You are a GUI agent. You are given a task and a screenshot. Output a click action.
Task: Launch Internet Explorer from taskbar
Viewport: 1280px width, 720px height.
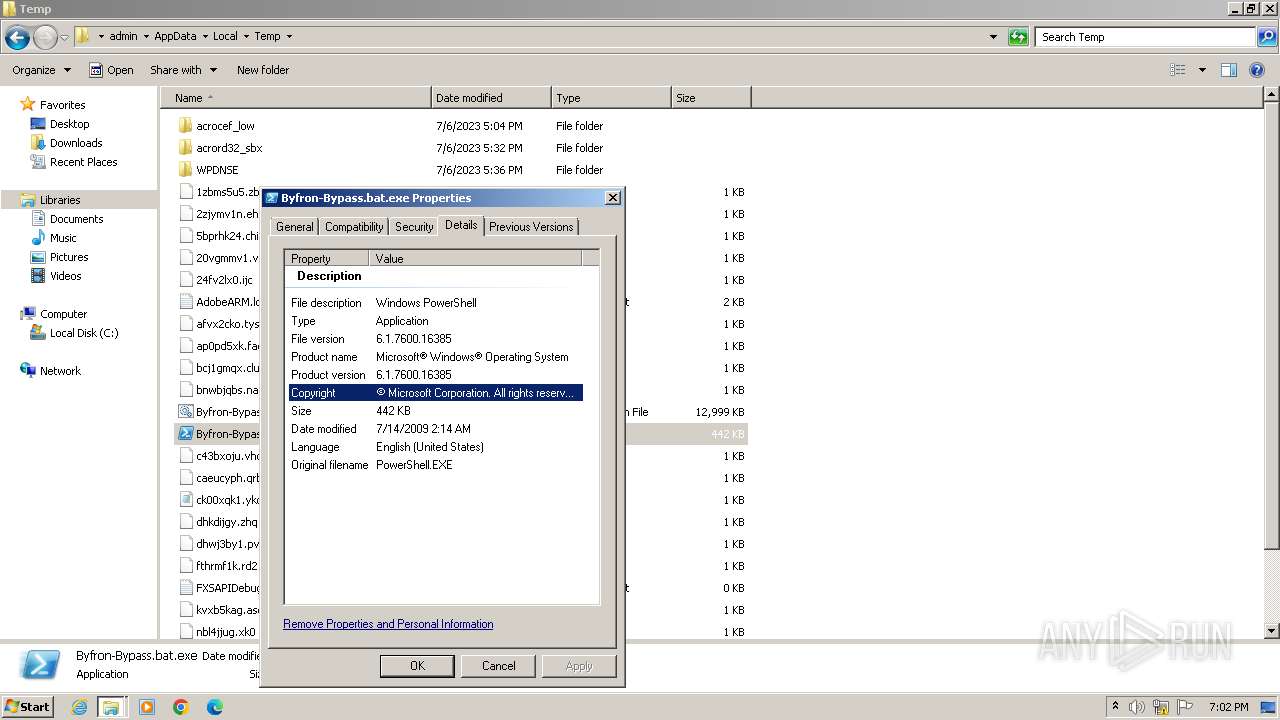(80, 707)
